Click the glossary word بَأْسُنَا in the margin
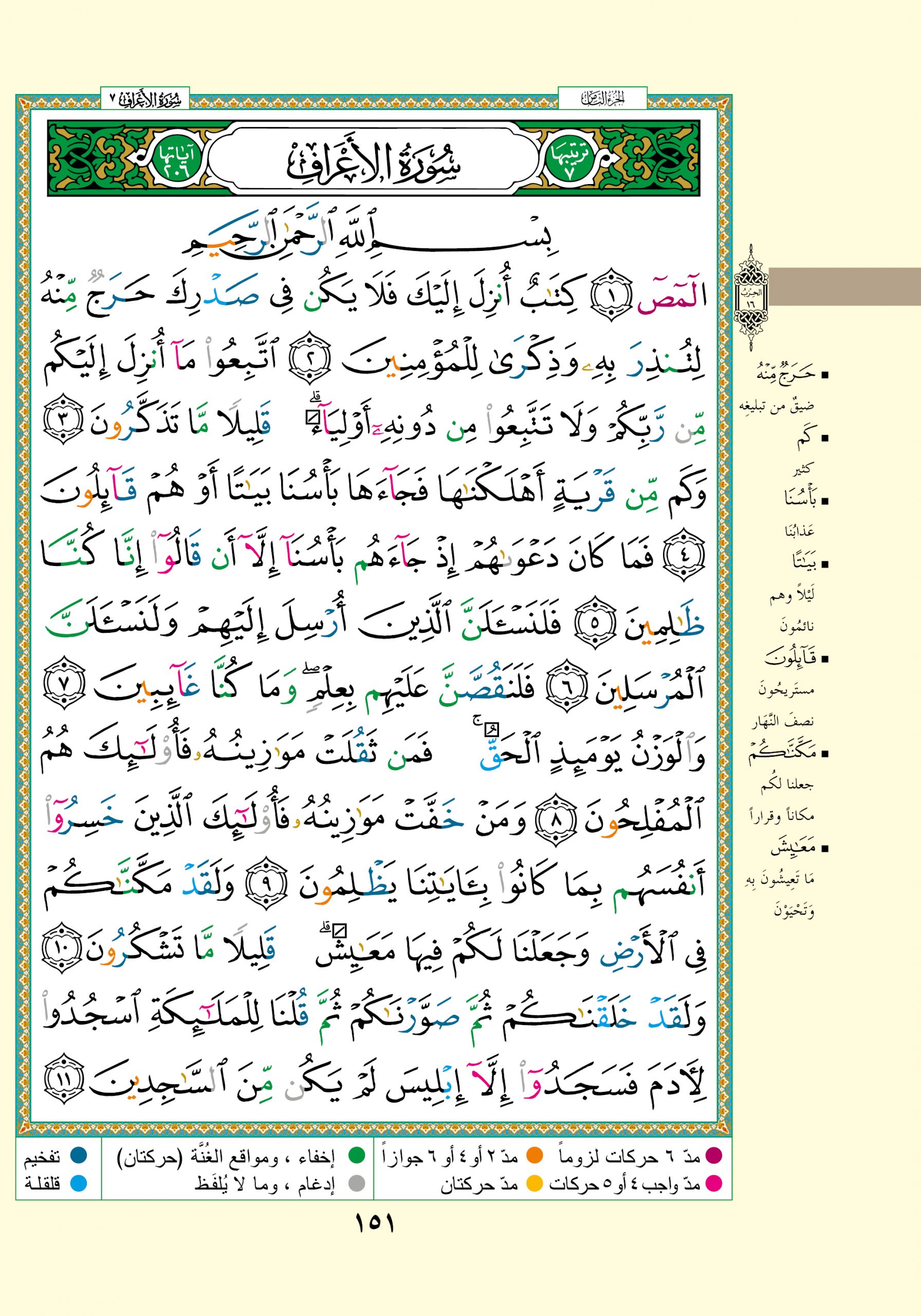921x1316 pixels. (800, 499)
